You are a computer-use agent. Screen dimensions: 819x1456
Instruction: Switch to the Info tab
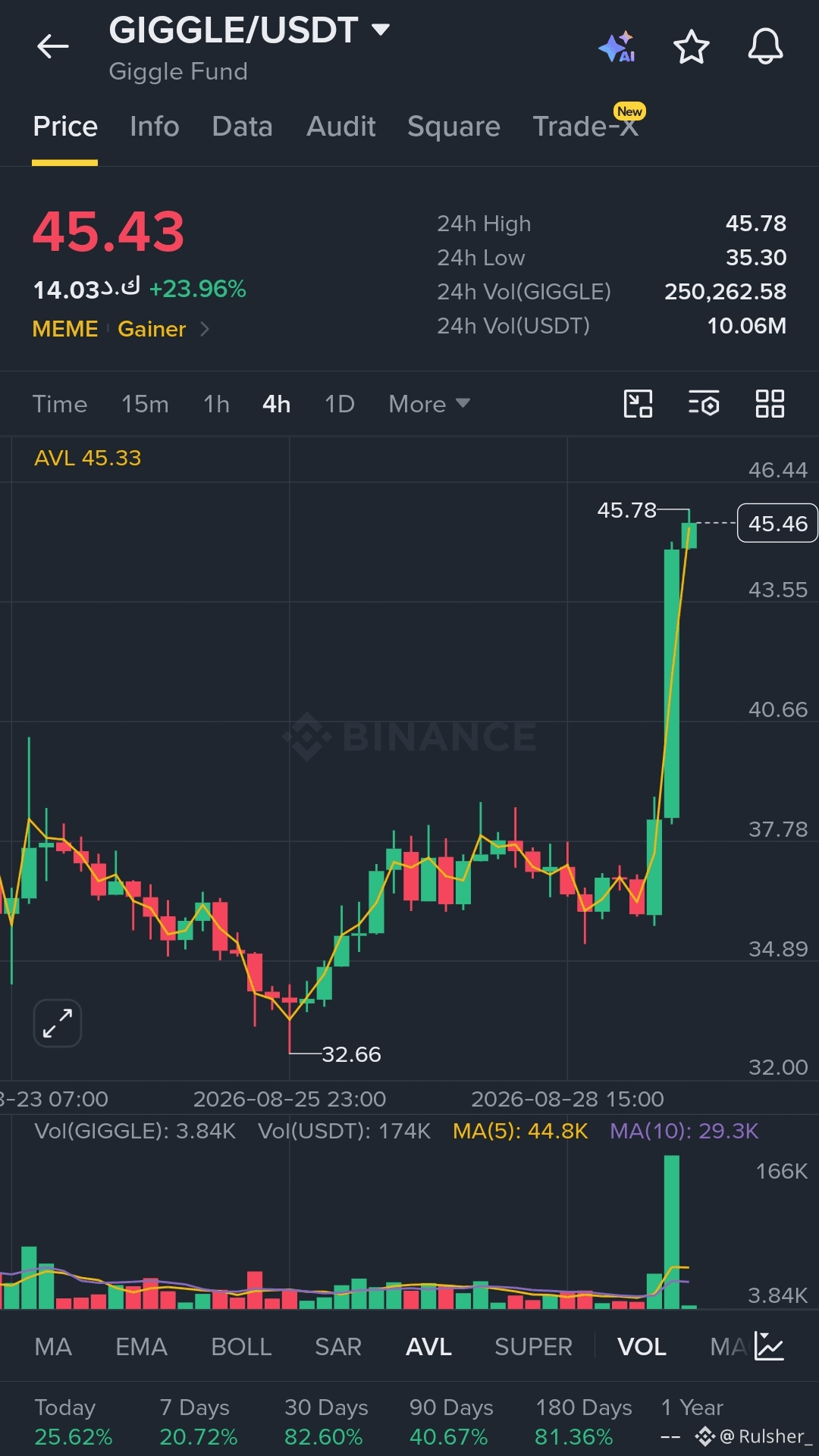click(x=155, y=127)
